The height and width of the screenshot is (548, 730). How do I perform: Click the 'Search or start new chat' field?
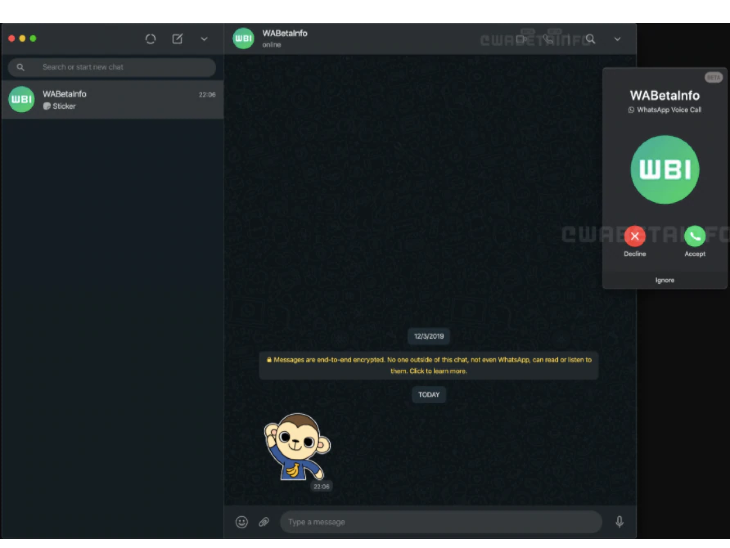(x=112, y=67)
